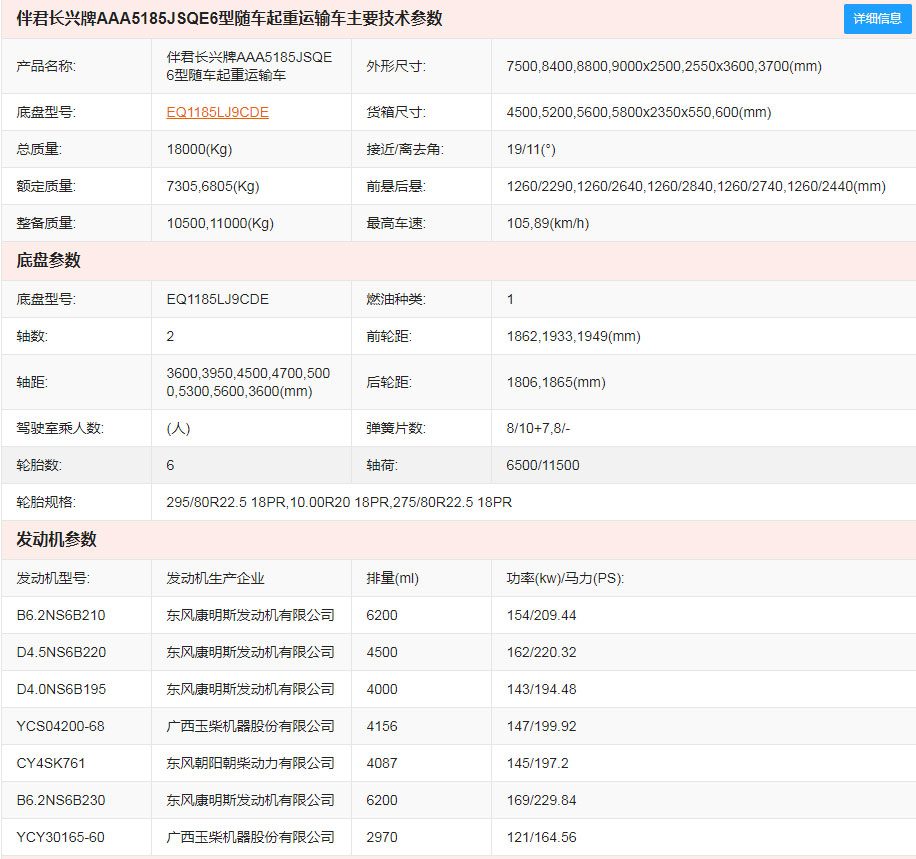Click 东风康明斯发动机有限公司 in B6.2NS6B210 row
This screenshot has height=859, width=916.
(x=250, y=615)
